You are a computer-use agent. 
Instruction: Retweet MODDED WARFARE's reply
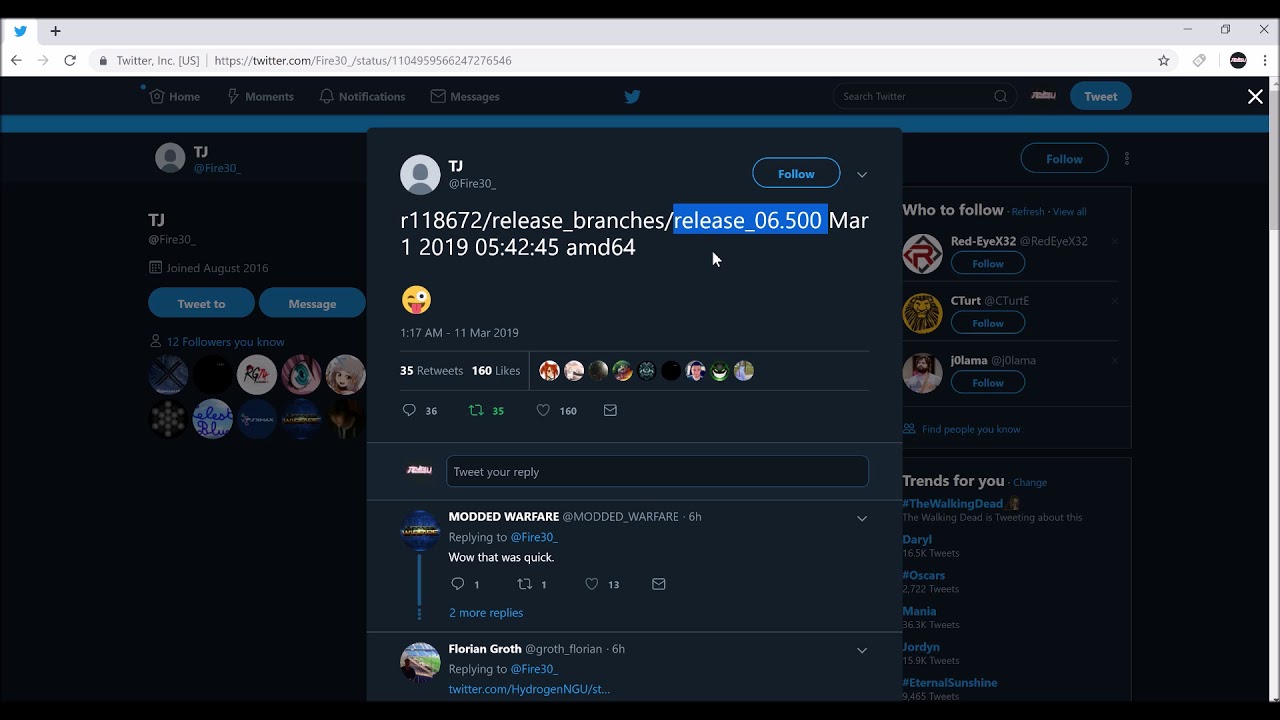coord(525,584)
